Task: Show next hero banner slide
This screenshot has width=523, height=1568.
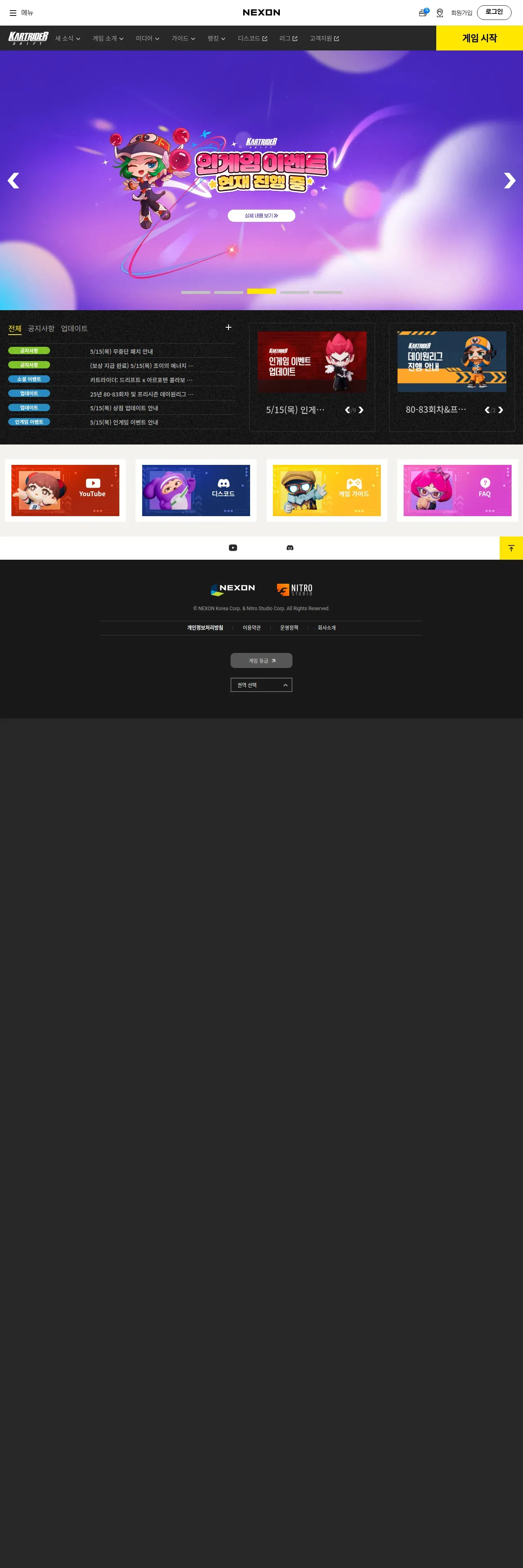Action: click(x=510, y=180)
